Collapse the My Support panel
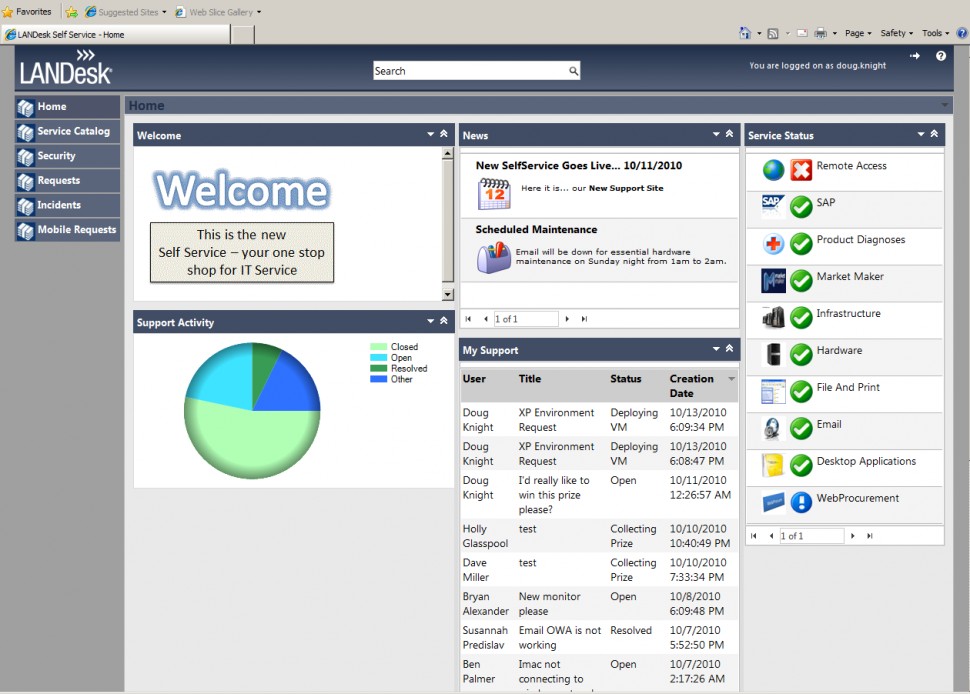The width and height of the screenshot is (970, 694). coord(729,348)
